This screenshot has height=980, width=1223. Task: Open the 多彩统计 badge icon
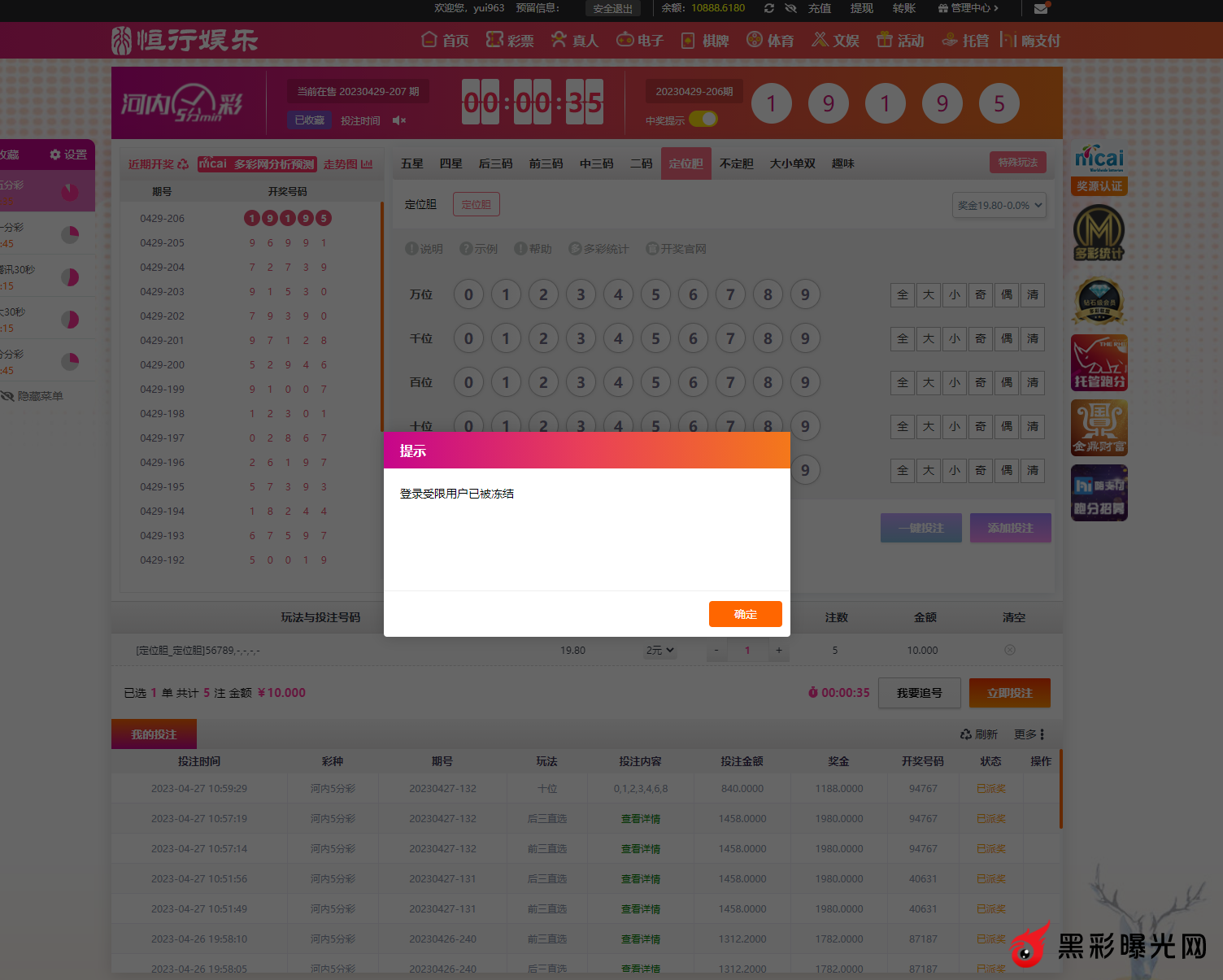[1099, 233]
